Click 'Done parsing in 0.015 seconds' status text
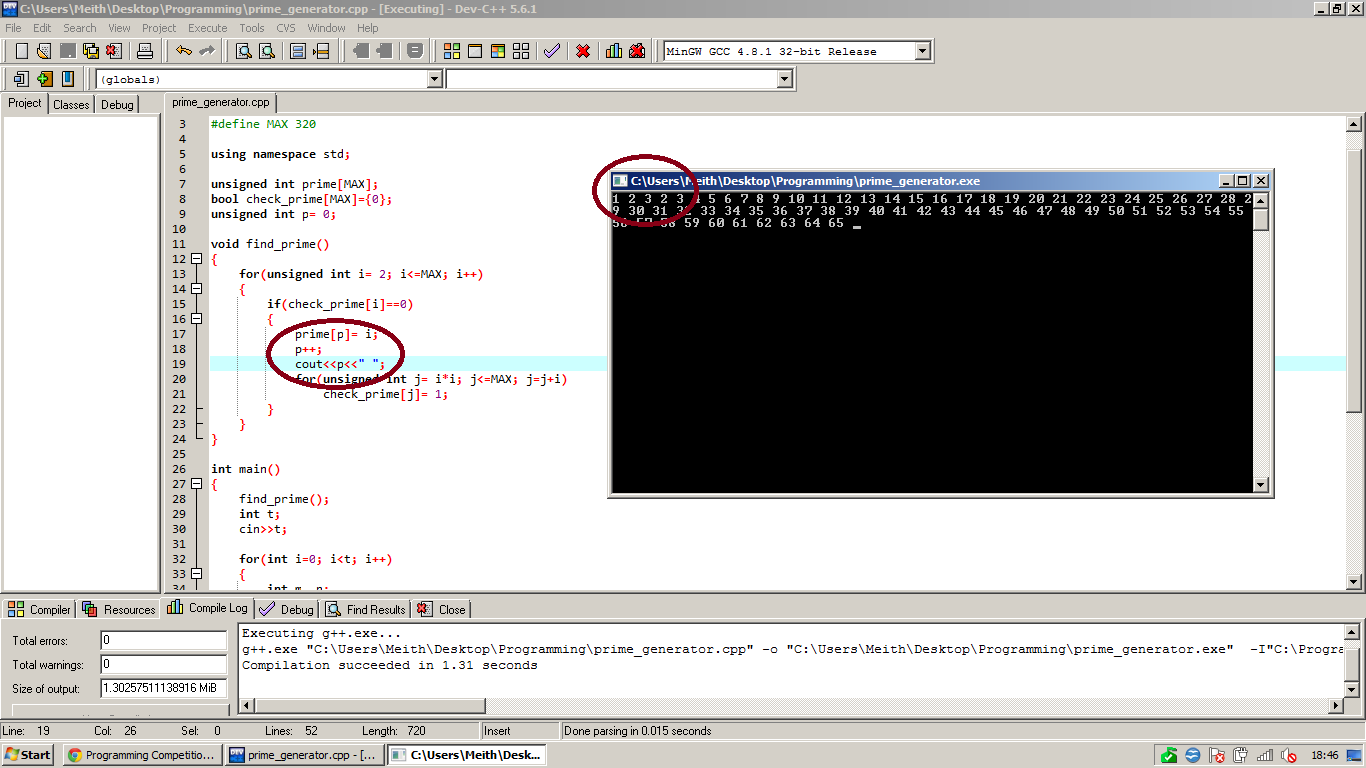Screen dimensions: 1366x768 [638, 731]
